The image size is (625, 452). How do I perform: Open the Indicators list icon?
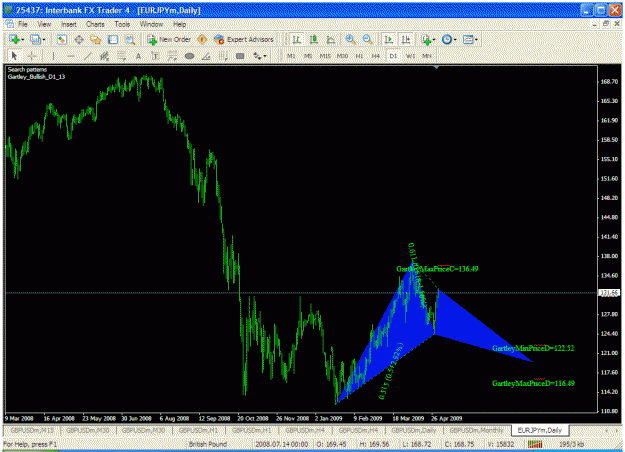(426, 39)
